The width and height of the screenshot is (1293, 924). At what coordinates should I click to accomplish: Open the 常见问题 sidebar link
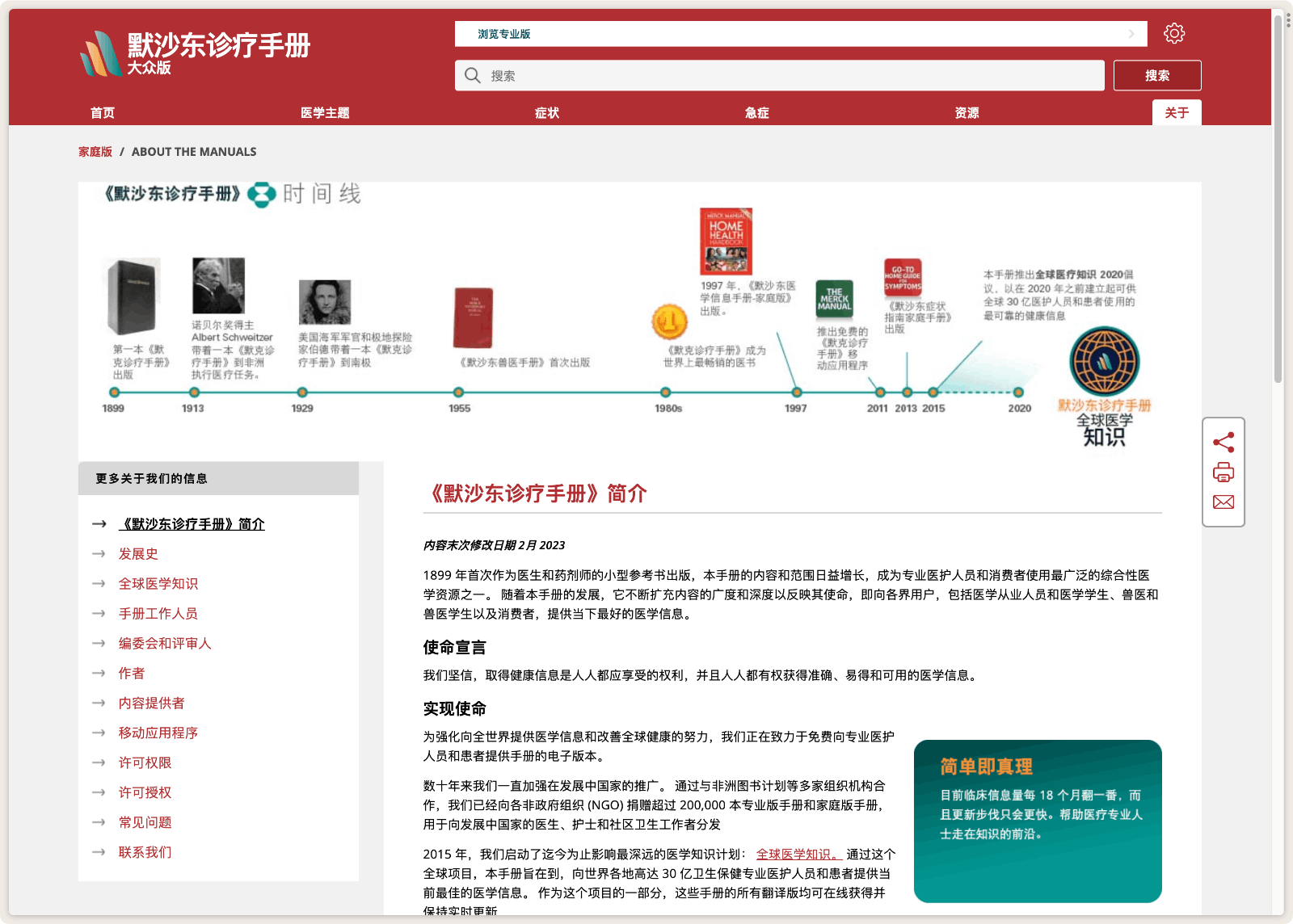tap(145, 823)
